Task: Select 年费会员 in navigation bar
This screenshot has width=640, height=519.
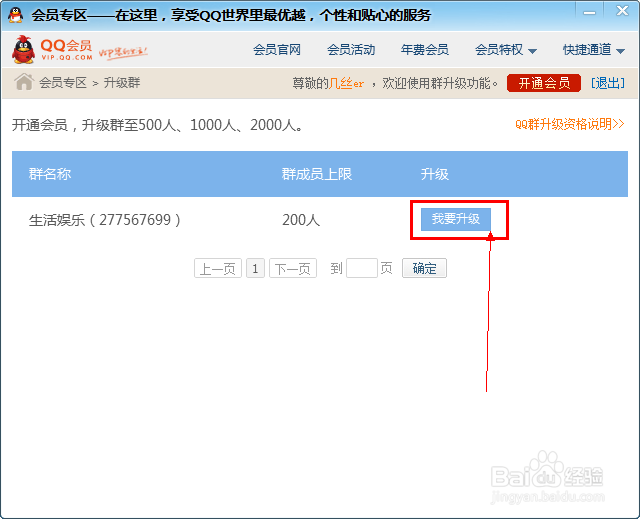Action: point(424,50)
